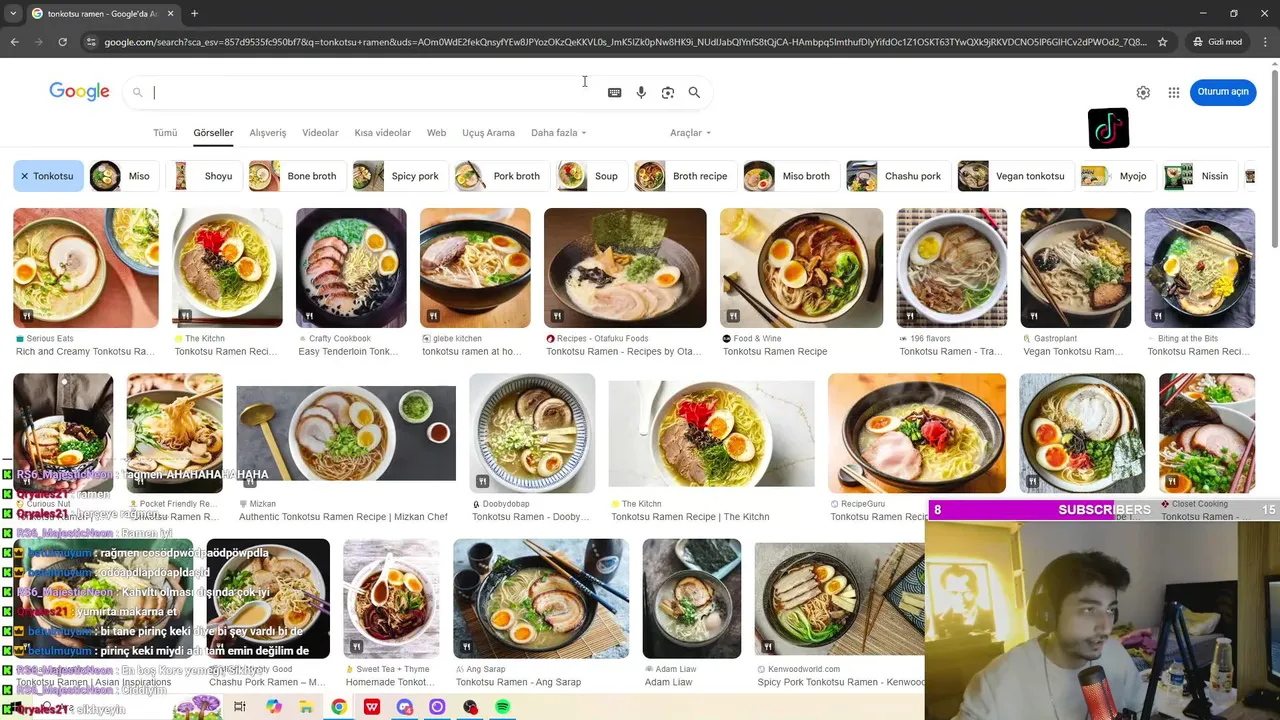The image size is (1280, 720).
Task: Open a new Chrome tab
Action: click(194, 13)
